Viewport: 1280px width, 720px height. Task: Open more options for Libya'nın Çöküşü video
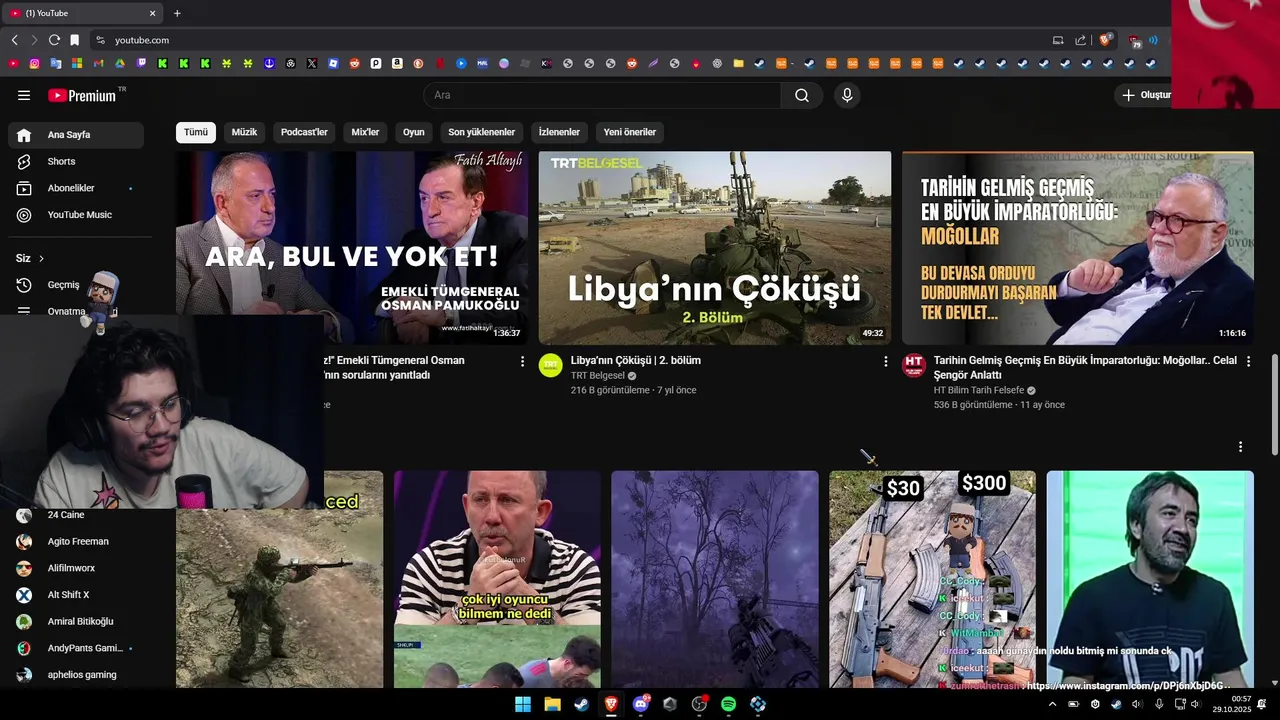pyautogui.click(x=885, y=361)
